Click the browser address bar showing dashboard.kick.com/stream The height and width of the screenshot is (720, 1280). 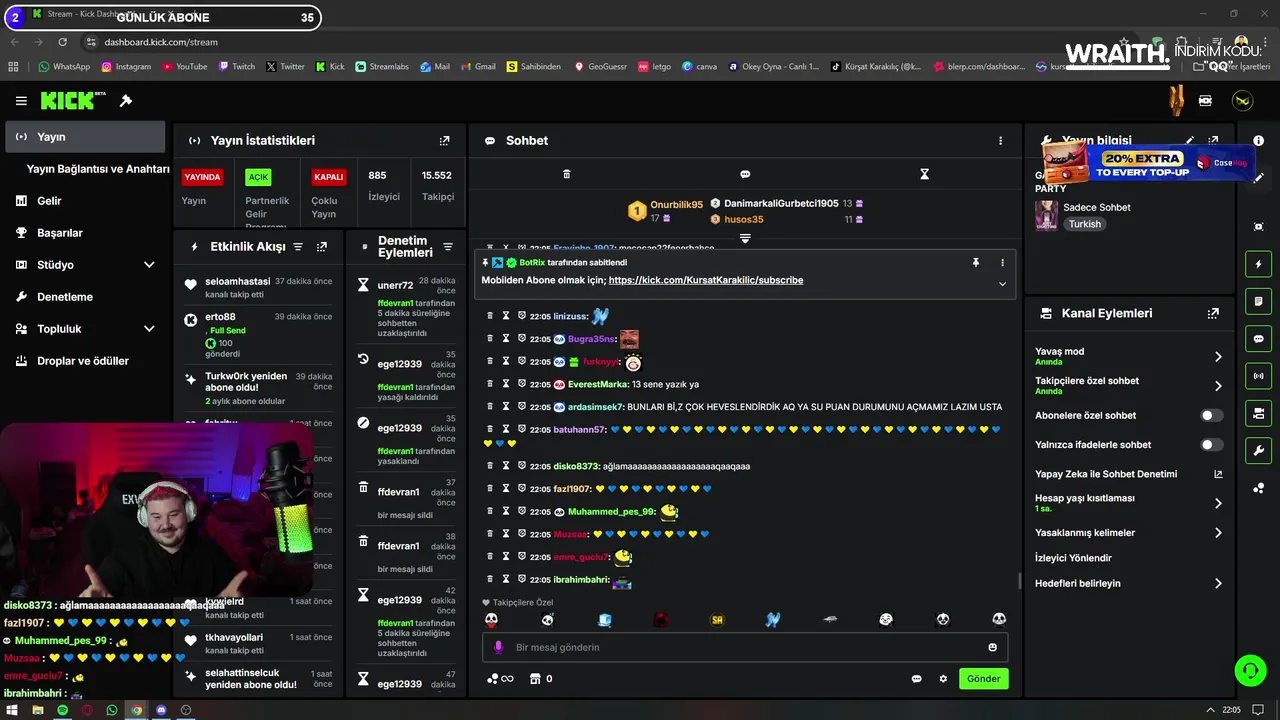[x=160, y=42]
